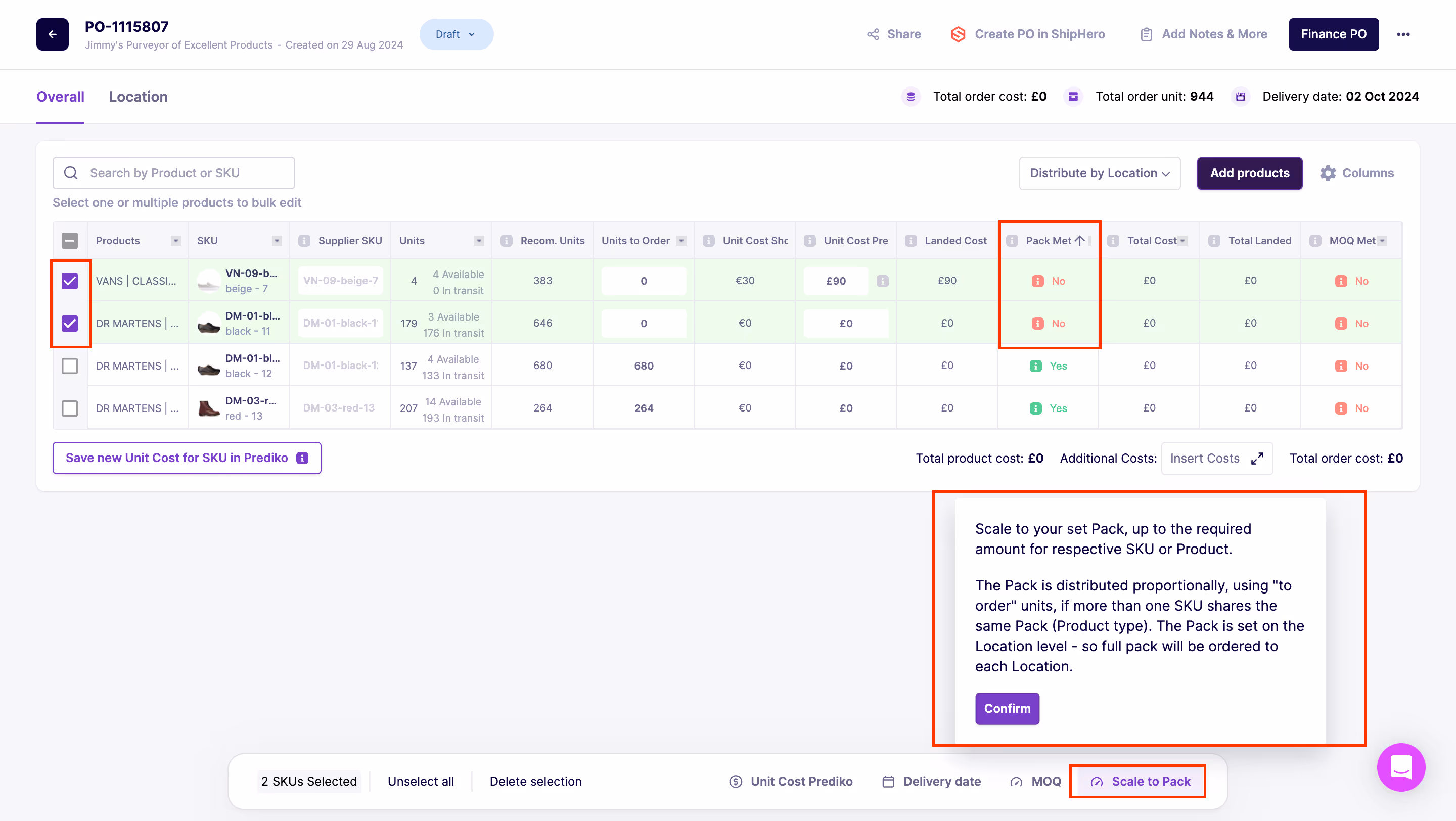Click the back arrow icon
The image size is (1456, 821).
point(53,34)
